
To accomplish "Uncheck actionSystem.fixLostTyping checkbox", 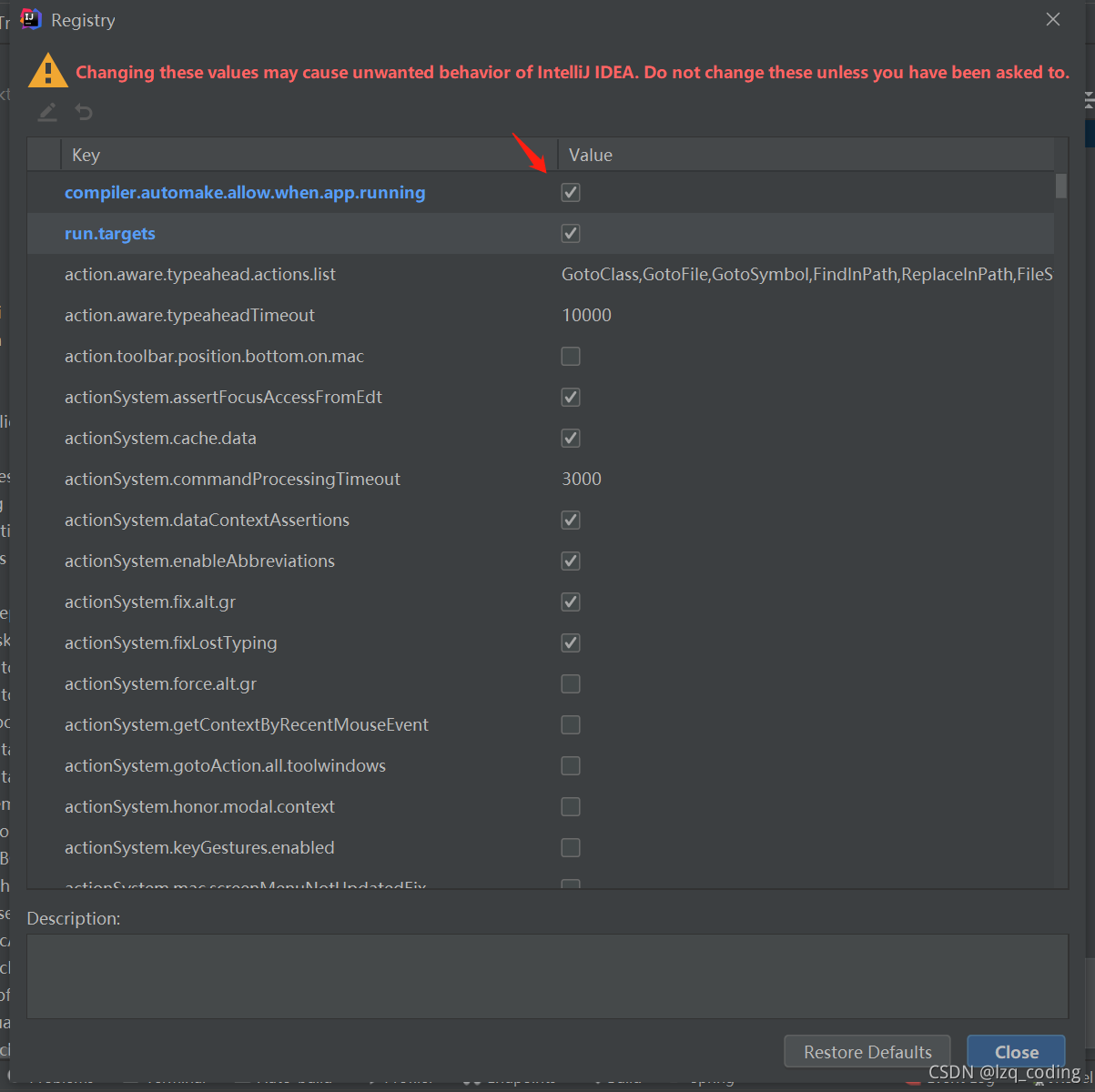I will (x=571, y=643).
